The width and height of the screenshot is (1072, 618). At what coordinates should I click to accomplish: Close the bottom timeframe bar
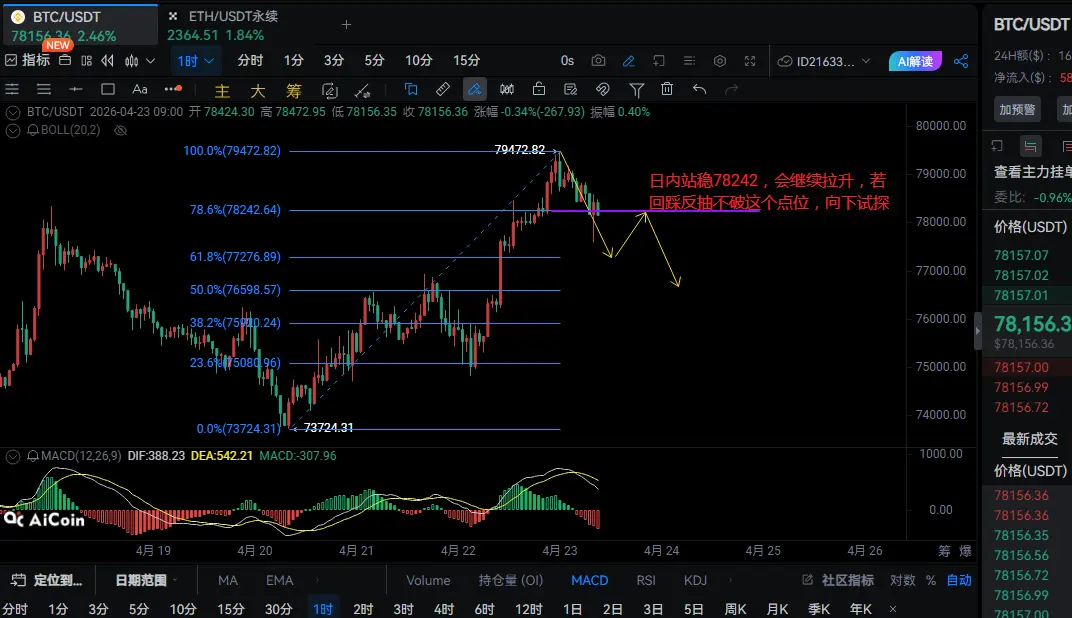(893, 609)
